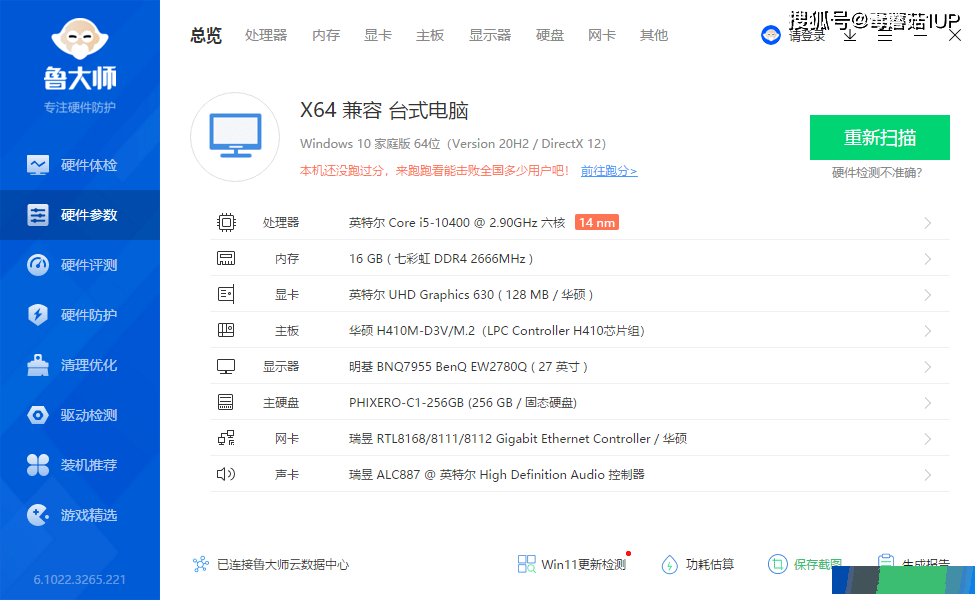Open Win11更新检测 tool
980x600 pixels.
point(572,564)
